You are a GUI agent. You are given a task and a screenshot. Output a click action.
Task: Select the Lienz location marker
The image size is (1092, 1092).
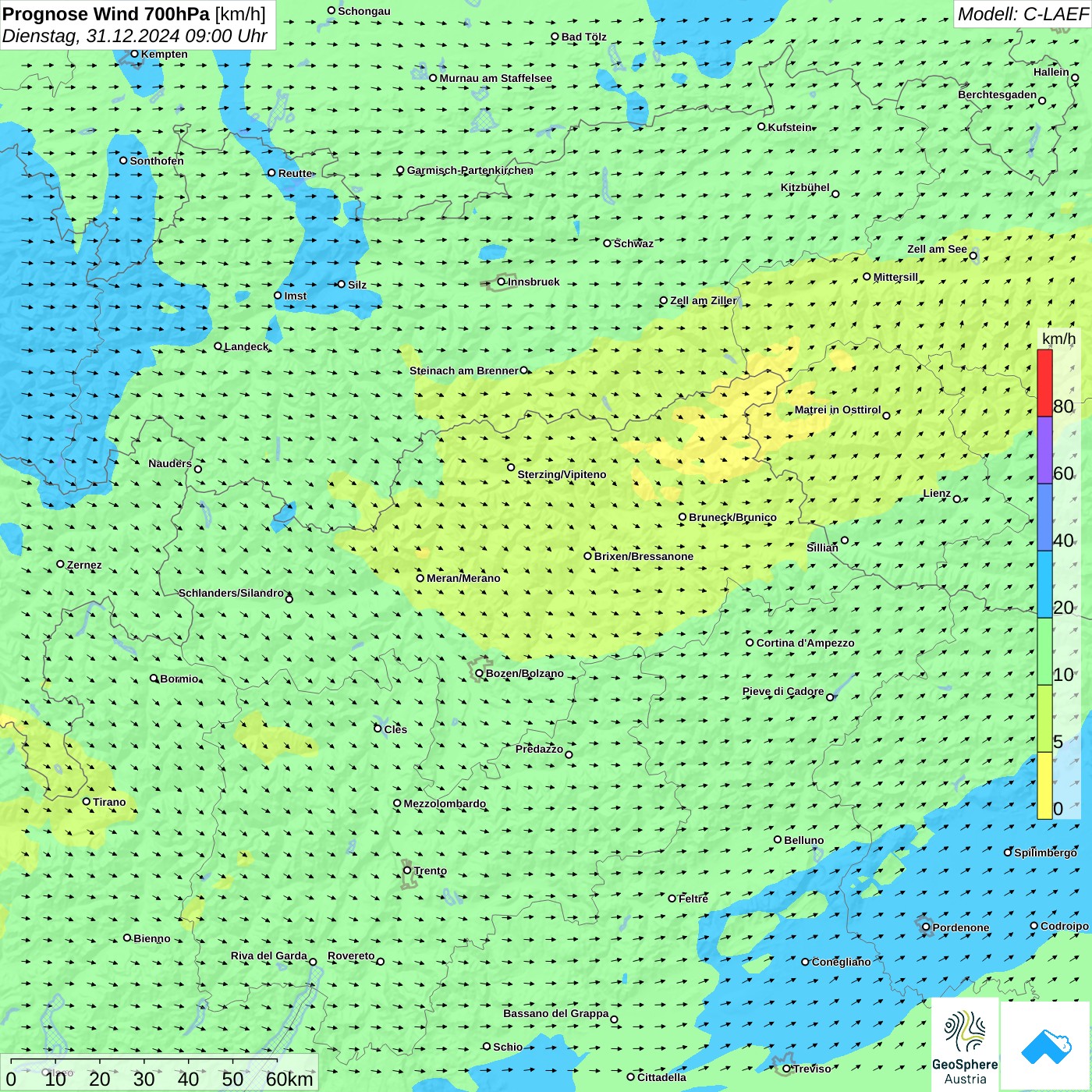(x=957, y=499)
